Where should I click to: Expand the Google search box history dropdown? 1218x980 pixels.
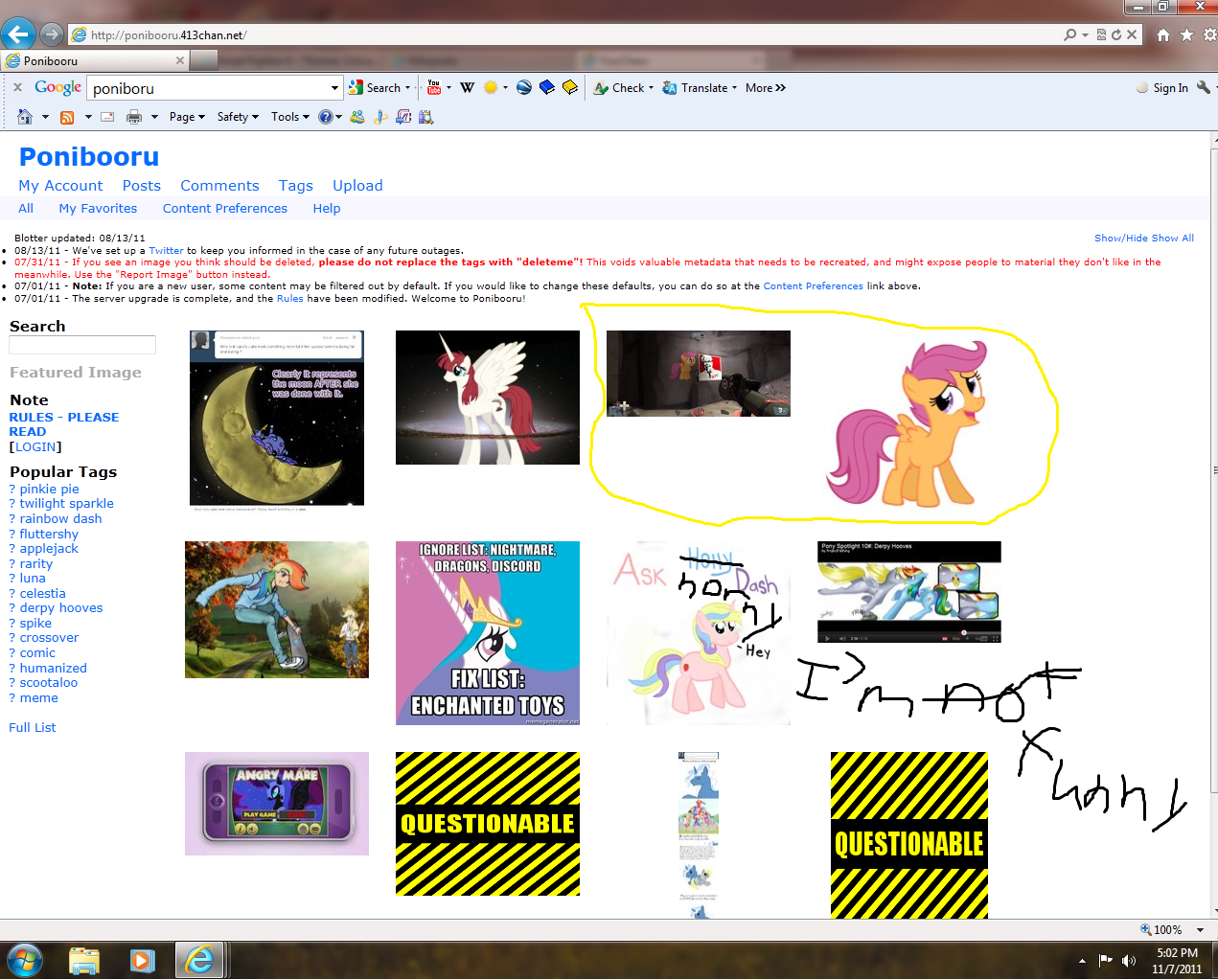coord(334,88)
